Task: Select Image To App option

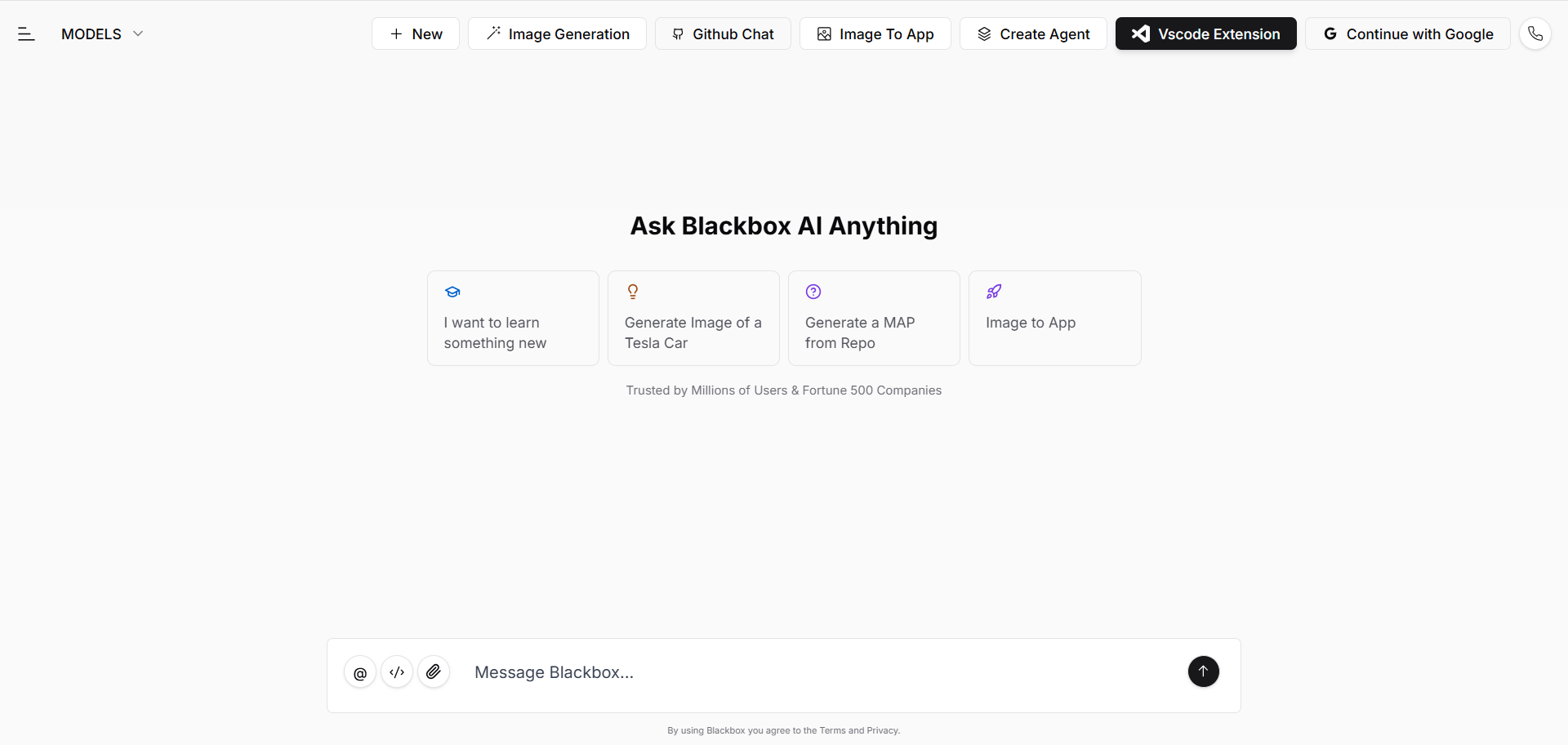Action: click(x=875, y=33)
